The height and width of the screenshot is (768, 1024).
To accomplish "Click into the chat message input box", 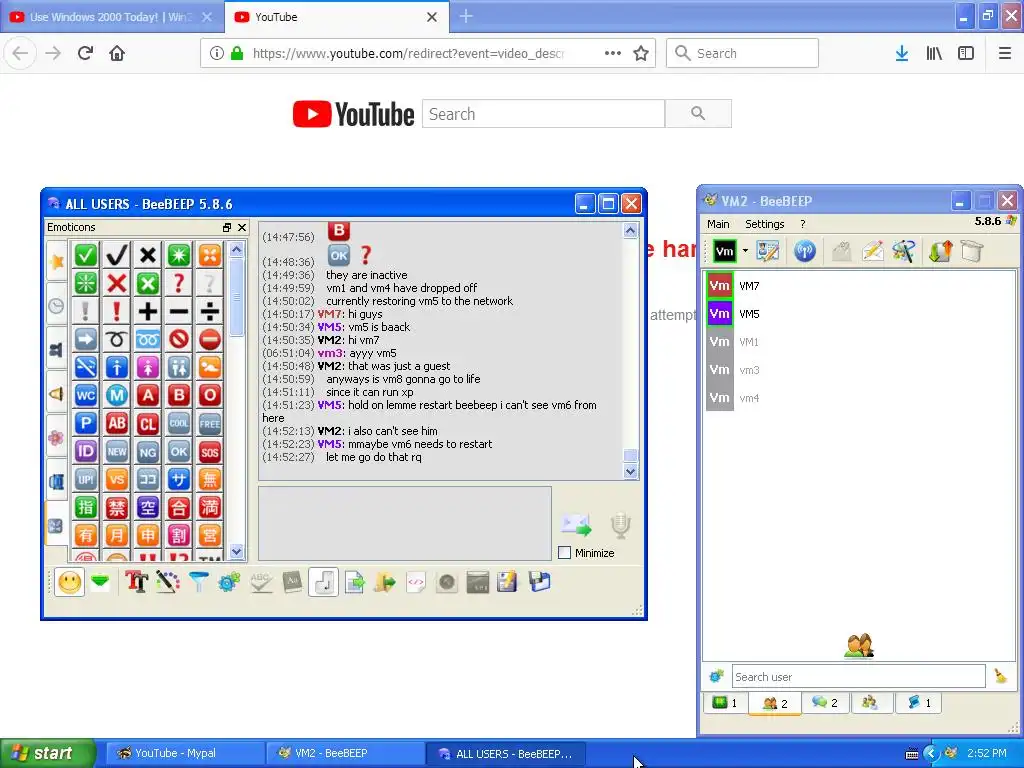I will point(405,523).
